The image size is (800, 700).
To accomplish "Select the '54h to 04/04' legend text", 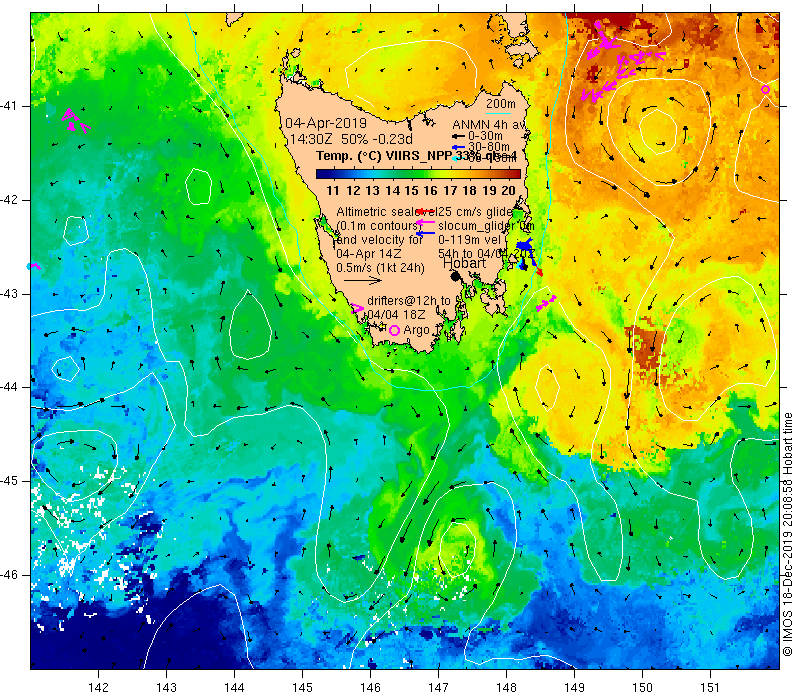I will pyautogui.click(x=474, y=254).
